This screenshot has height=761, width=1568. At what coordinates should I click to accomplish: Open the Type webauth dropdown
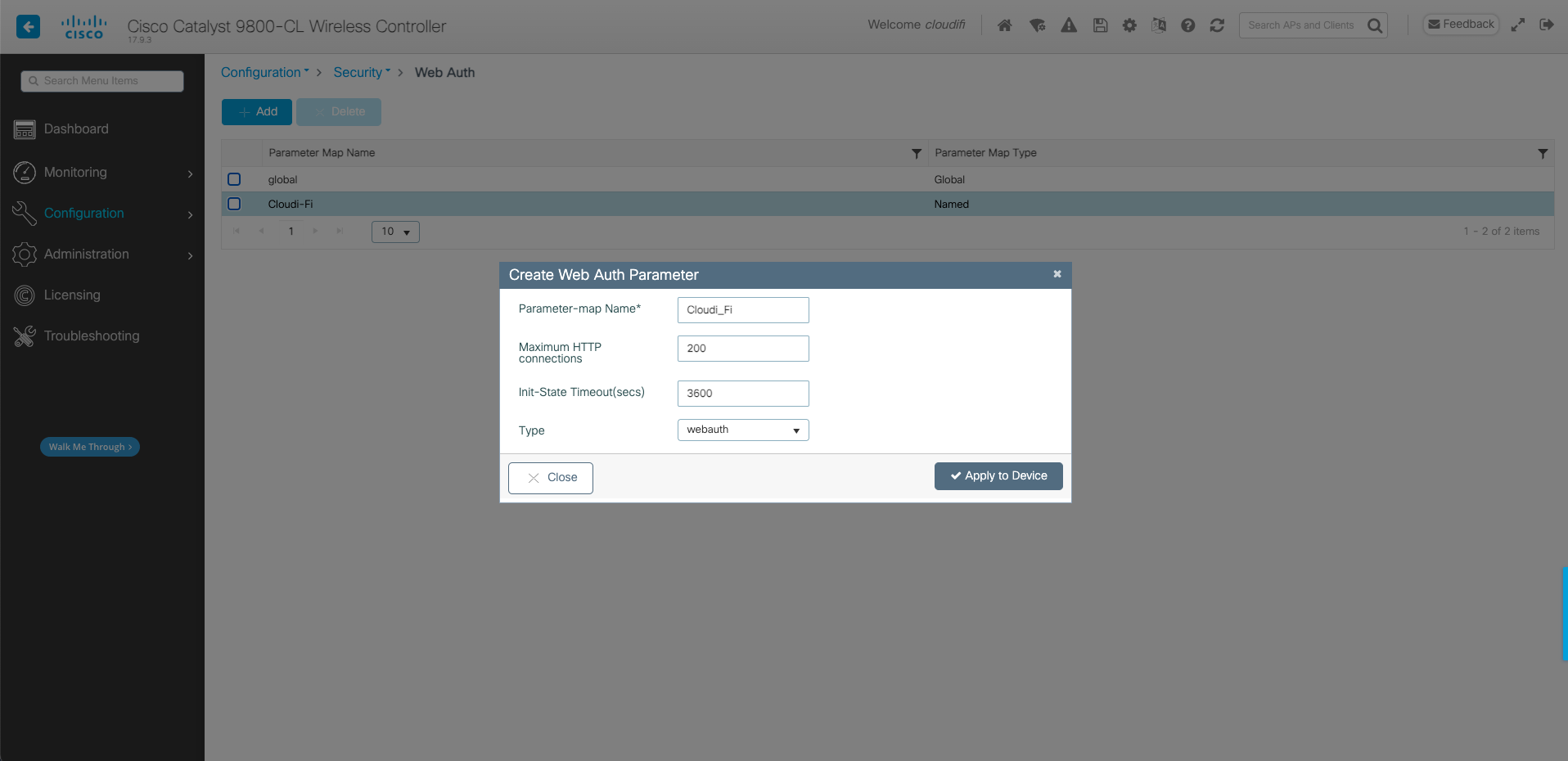coord(742,430)
